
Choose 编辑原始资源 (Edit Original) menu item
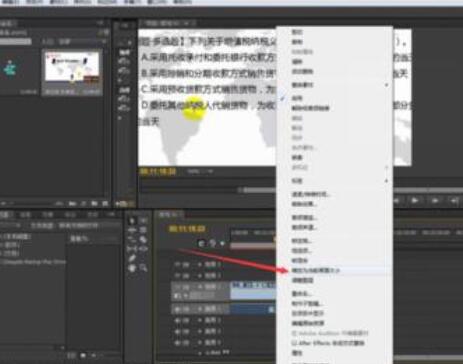pos(308,323)
